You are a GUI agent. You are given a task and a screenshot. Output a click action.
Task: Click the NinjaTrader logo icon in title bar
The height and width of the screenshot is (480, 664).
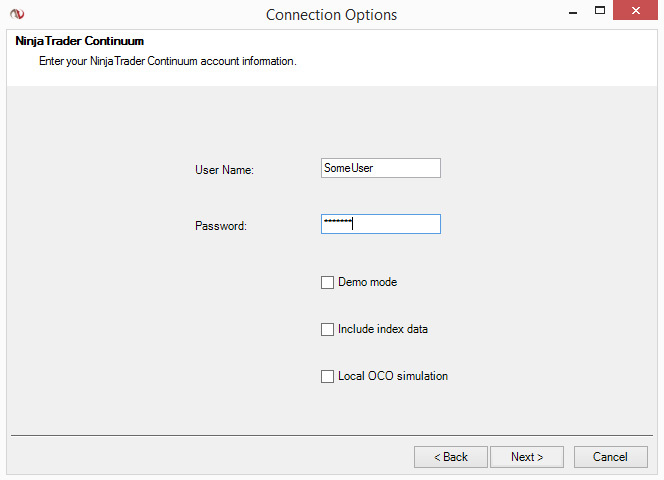click(x=17, y=14)
